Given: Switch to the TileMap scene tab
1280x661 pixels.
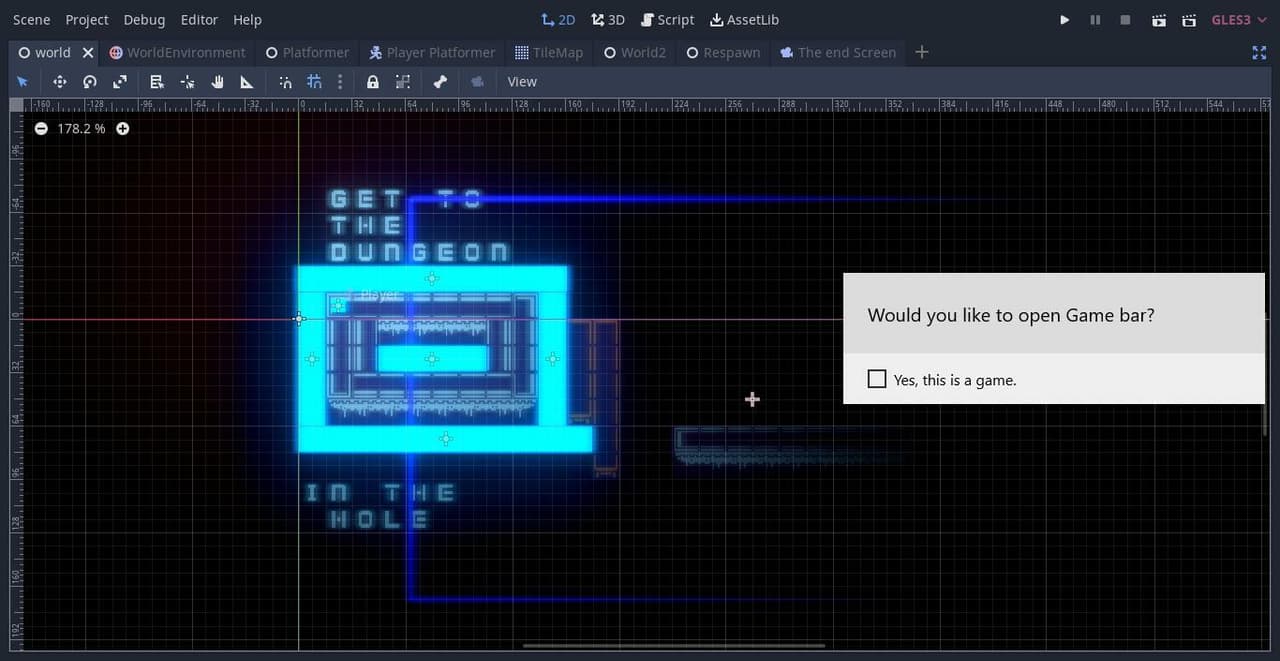Looking at the screenshot, I should [x=549, y=52].
